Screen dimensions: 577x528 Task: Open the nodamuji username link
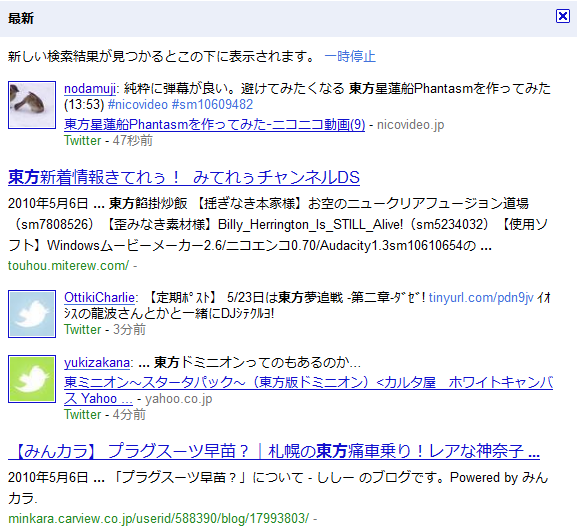coord(90,88)
